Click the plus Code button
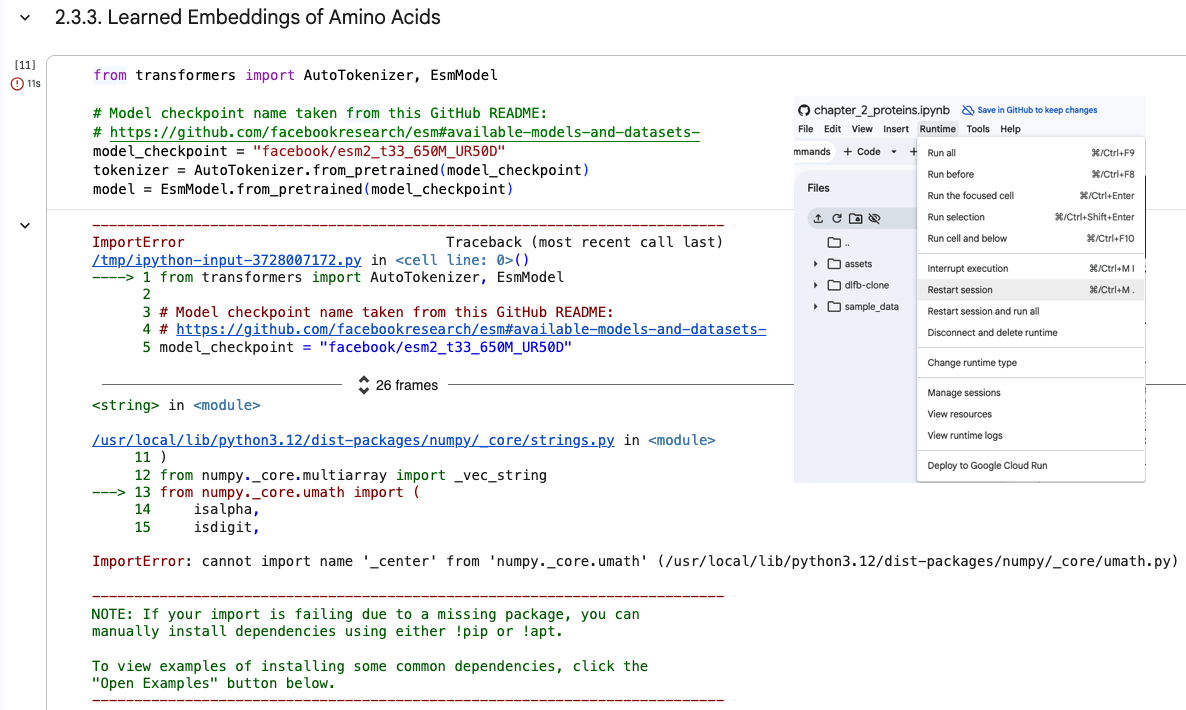The width and height of the screenshot is (1186, 710). 862,152
